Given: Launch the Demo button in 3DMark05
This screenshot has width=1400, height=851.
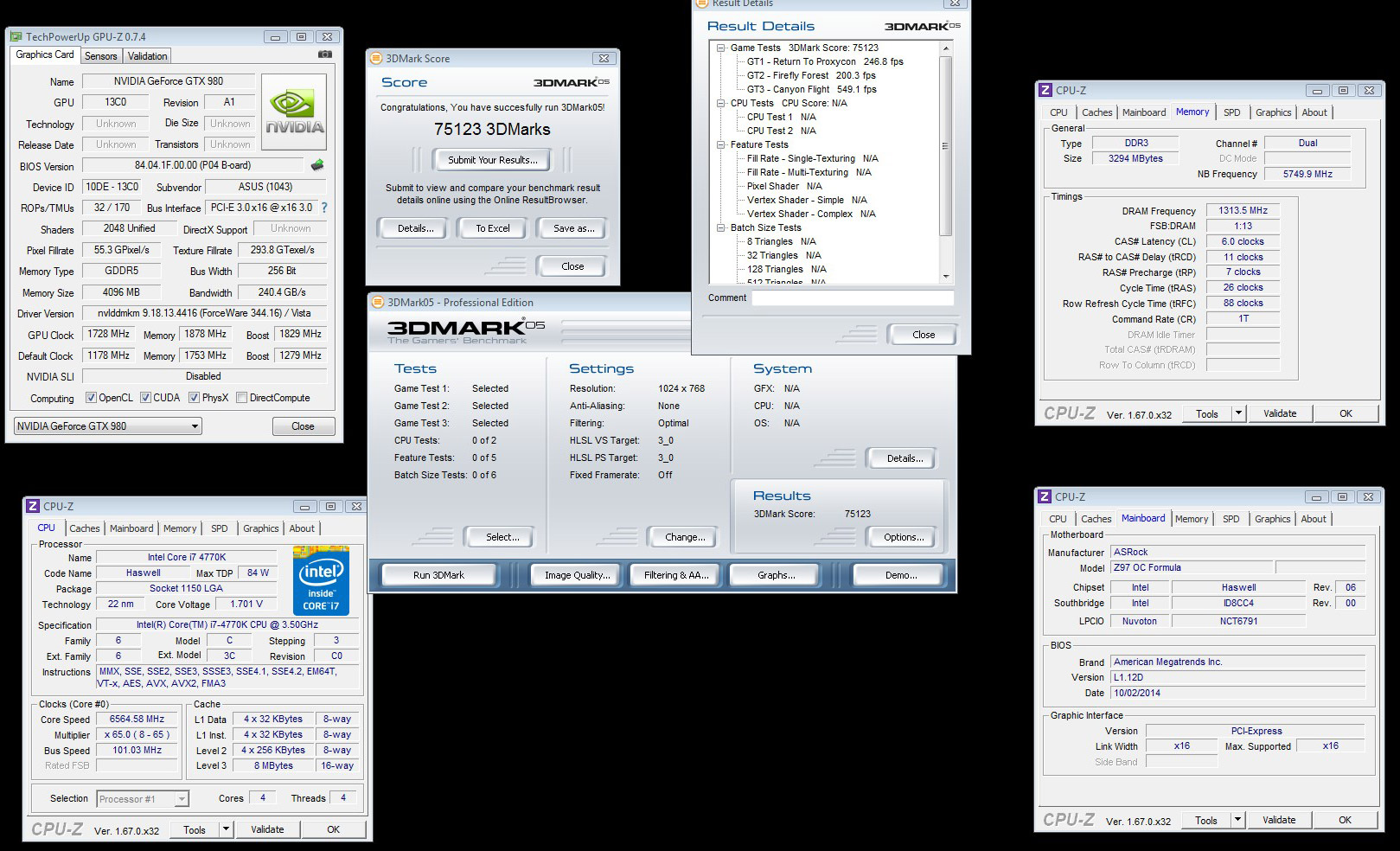Looking at the screenshot, I should 901,575.
